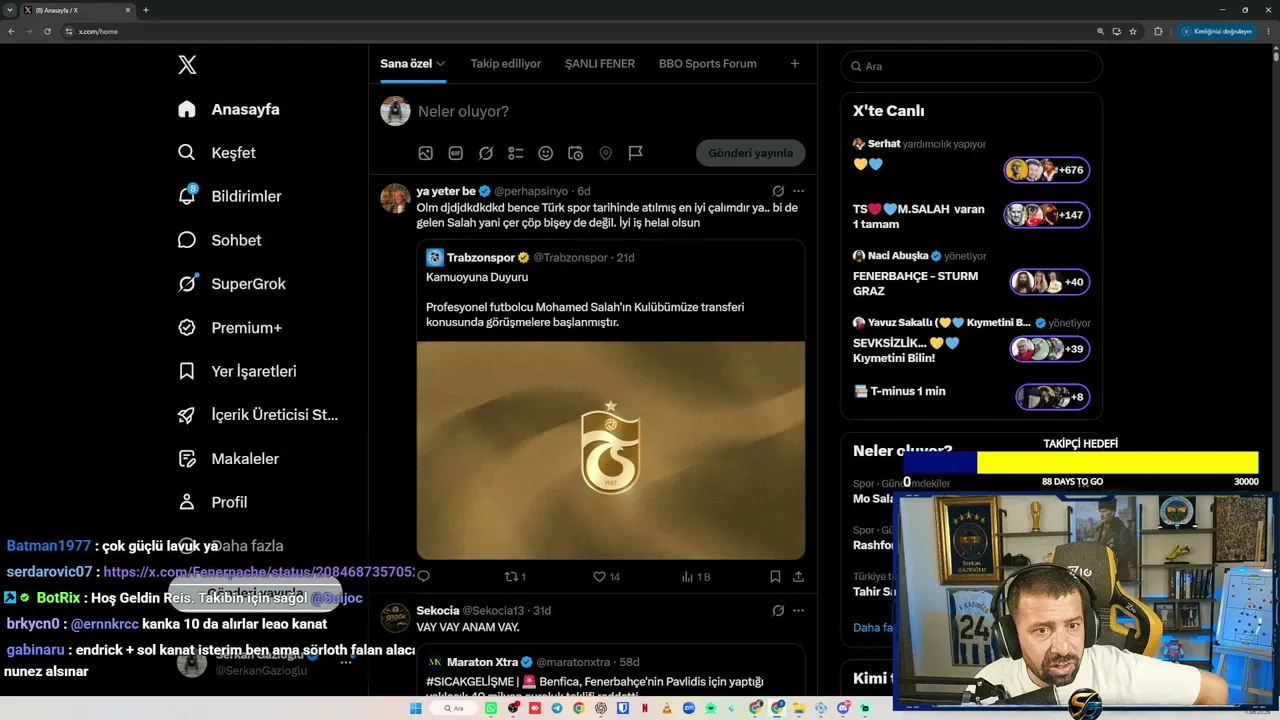Open Makaleler in the sidebar

[x=228, y=459]
